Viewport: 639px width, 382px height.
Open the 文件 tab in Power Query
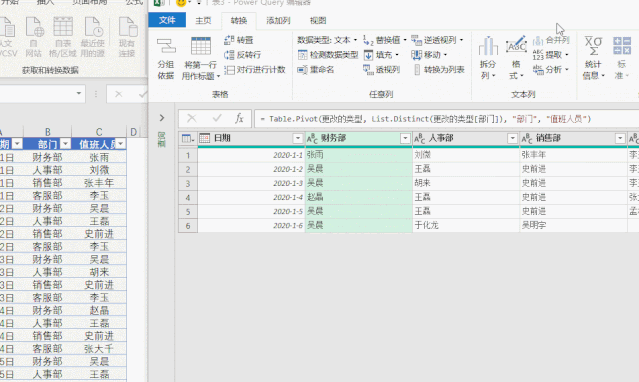point(167,20)
